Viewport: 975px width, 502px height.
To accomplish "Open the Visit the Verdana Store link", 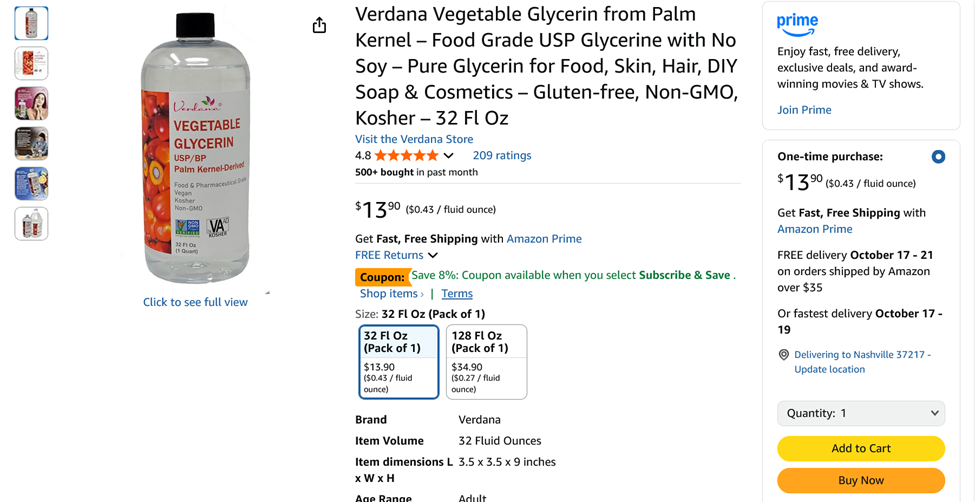I will coord(414,139).
